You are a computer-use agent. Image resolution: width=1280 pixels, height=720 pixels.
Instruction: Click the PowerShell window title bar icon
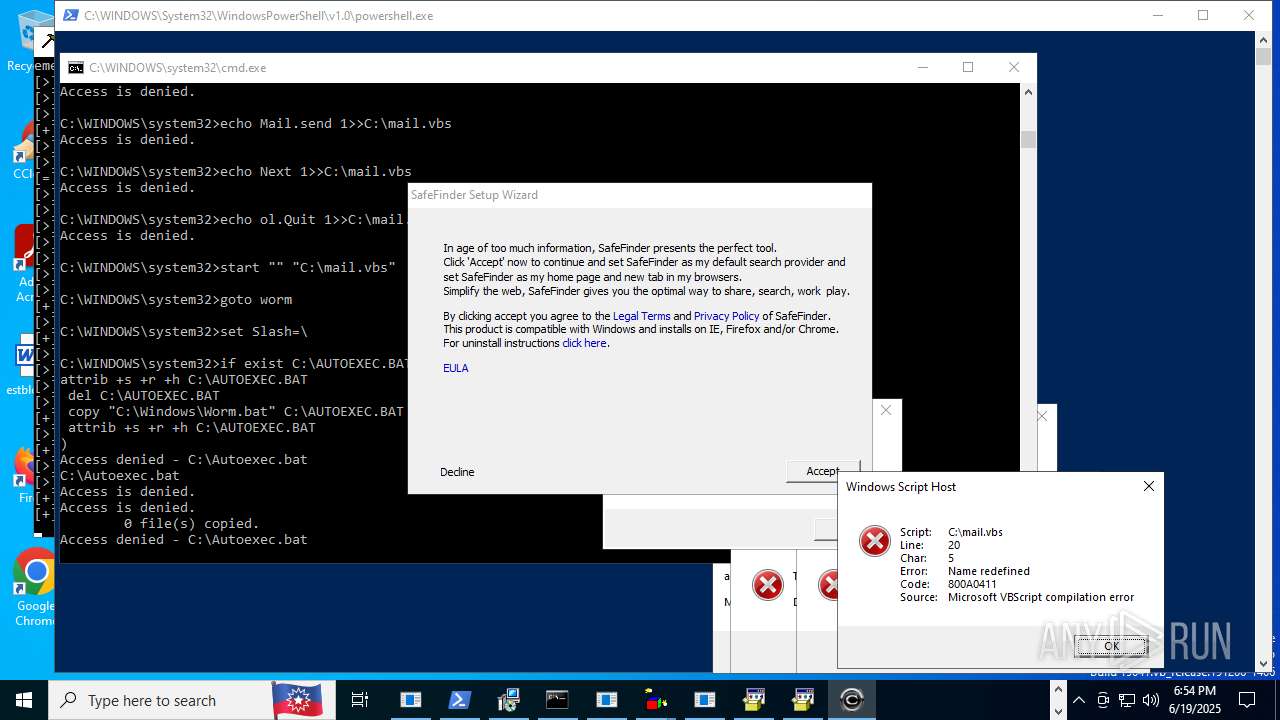(x=70, y=16)
